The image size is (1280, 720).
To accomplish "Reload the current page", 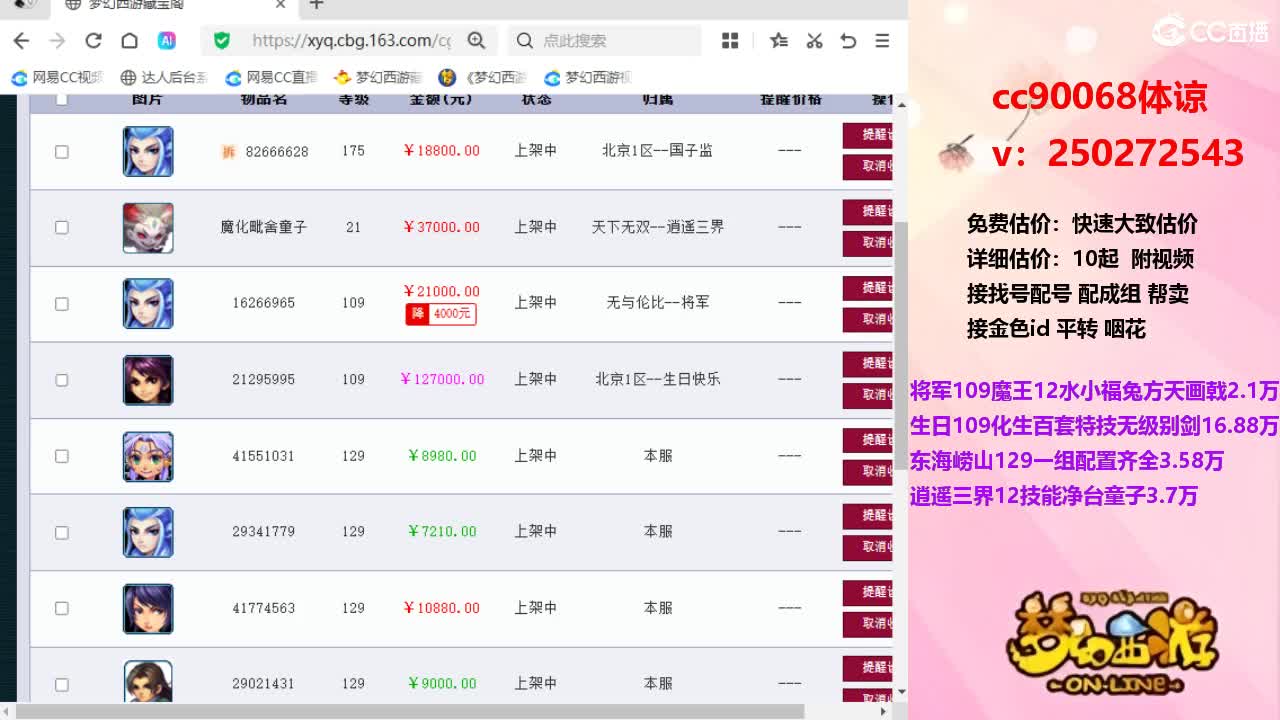I will click(93, 41).
